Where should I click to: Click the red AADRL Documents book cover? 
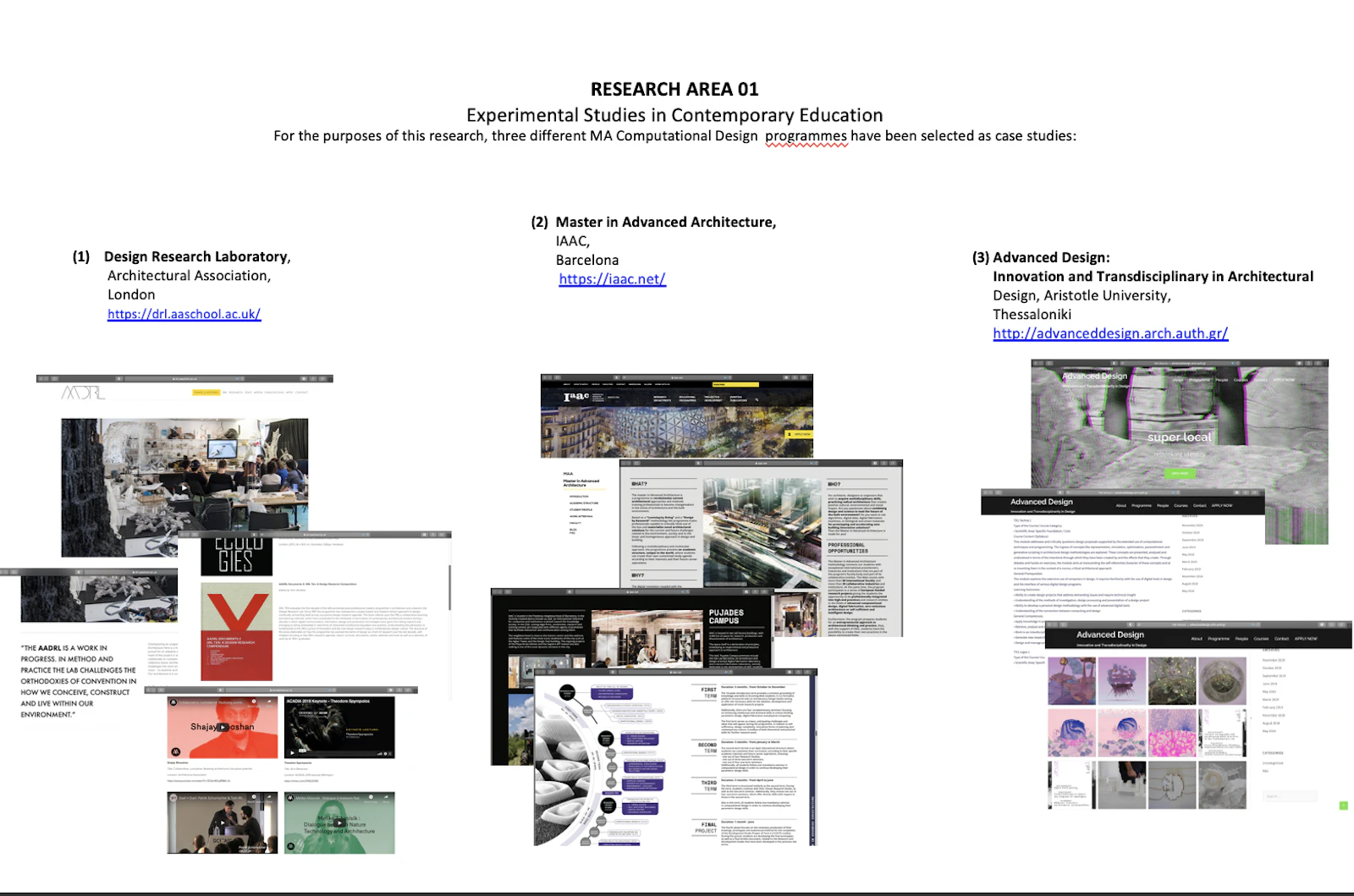[x=237, y=631]
